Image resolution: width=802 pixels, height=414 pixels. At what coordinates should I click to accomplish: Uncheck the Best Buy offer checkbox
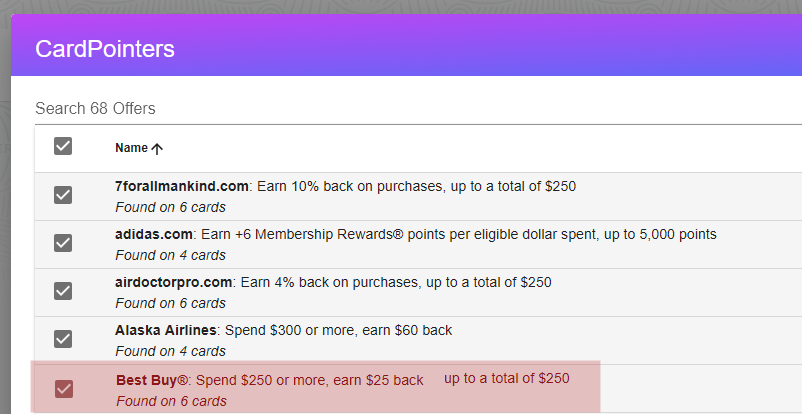[x=63, y=388]
